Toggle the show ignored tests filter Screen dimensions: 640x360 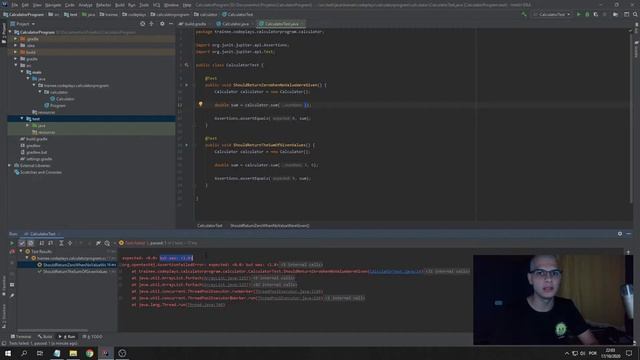[x=31, y=243]
